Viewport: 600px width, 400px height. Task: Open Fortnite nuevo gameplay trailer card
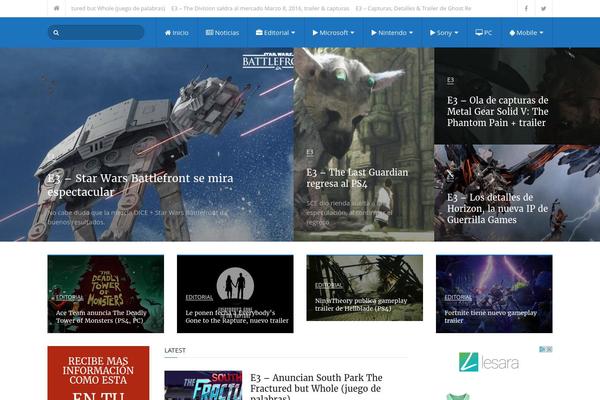pyautogui.click(x=494, y=294)
